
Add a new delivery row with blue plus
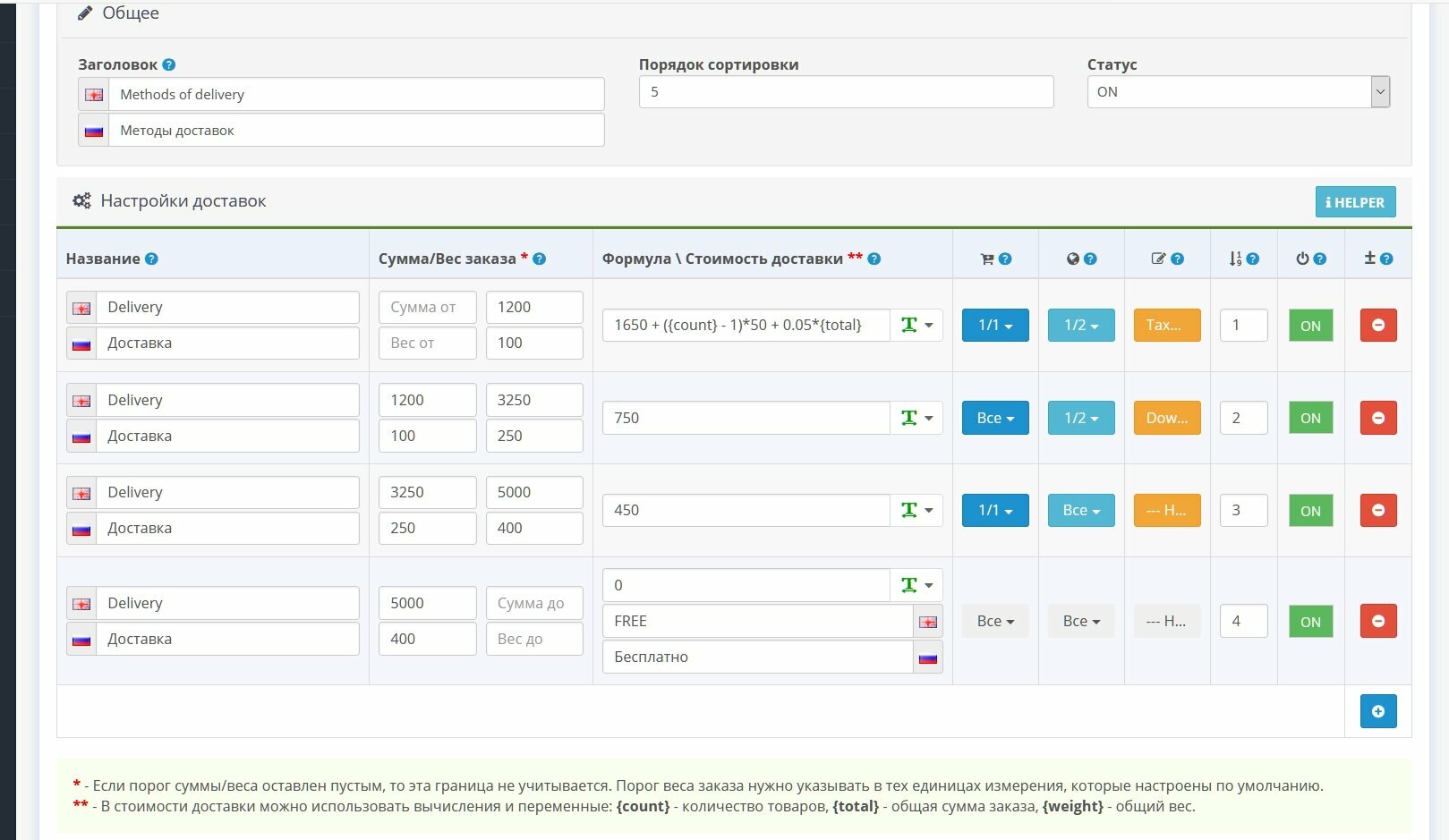(x=1378, y=711)
